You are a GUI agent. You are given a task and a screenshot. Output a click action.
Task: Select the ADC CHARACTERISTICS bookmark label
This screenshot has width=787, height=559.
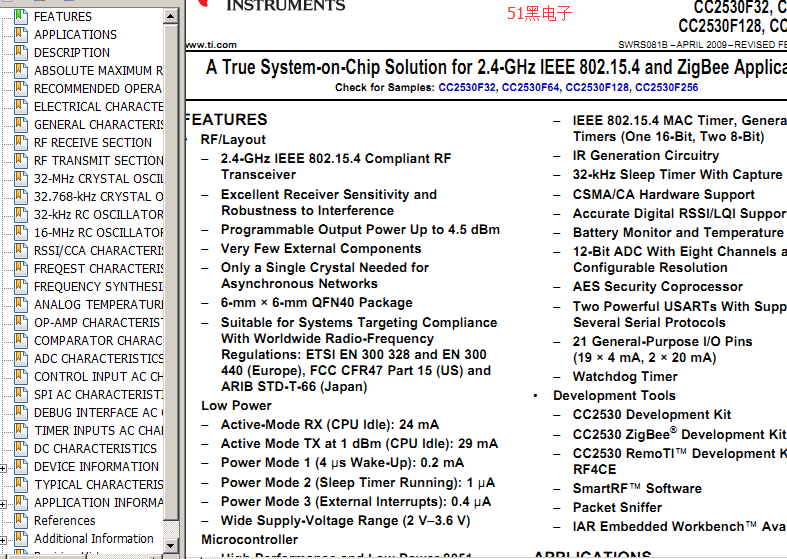coord(98,359)
